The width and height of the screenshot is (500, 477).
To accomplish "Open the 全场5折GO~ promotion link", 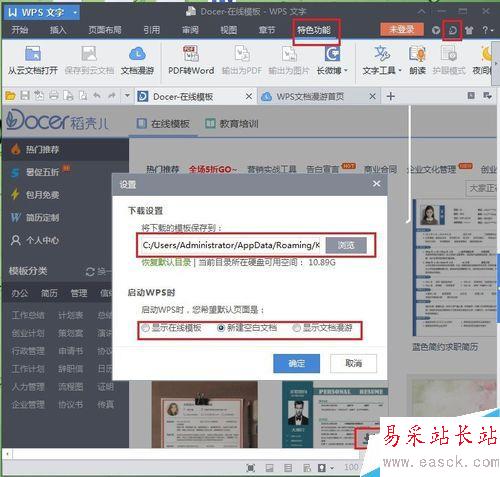I will tap(212, 169).
